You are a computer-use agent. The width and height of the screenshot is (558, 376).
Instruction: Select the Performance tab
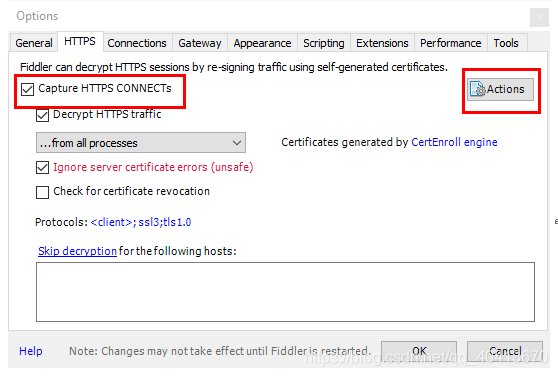[x=451, y=43]
